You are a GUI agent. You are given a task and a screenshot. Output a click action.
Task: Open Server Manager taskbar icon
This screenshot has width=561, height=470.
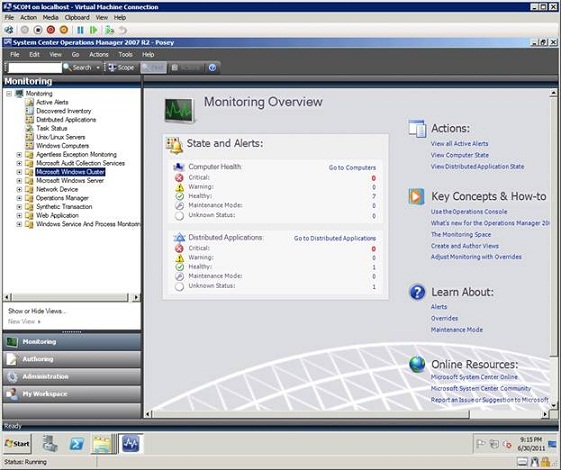click(50, 444)
